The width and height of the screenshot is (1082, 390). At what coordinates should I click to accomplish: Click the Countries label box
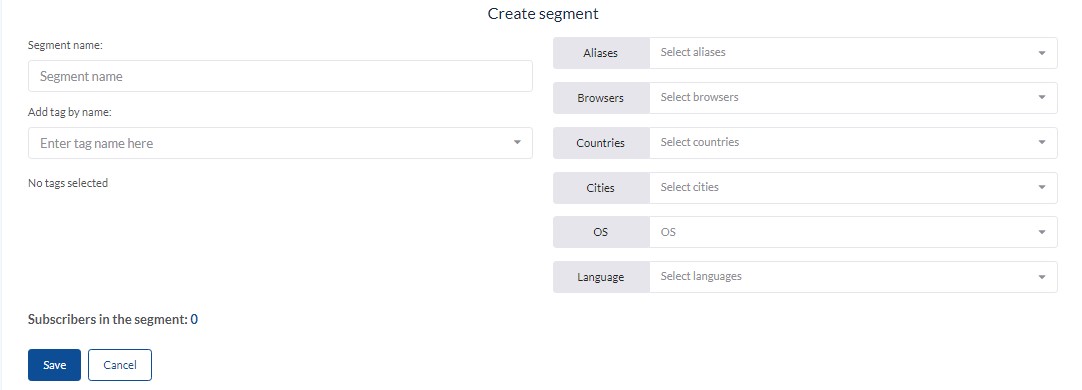click(x=601, y=143)
